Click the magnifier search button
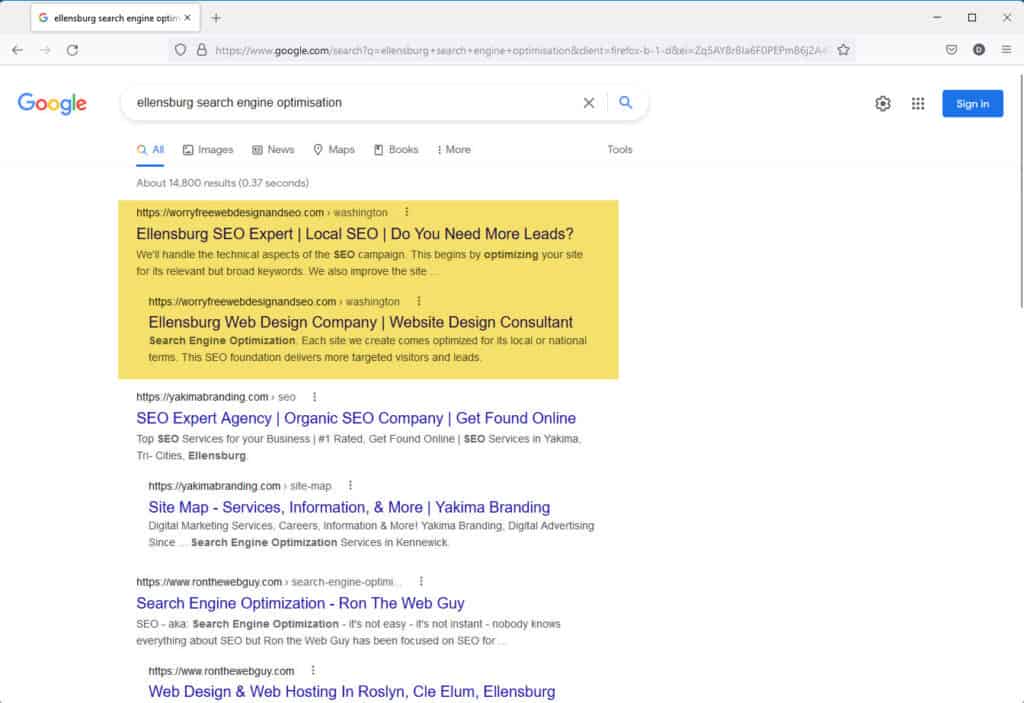The height and width of the screenshot is (703, 1024). (626, 103)
